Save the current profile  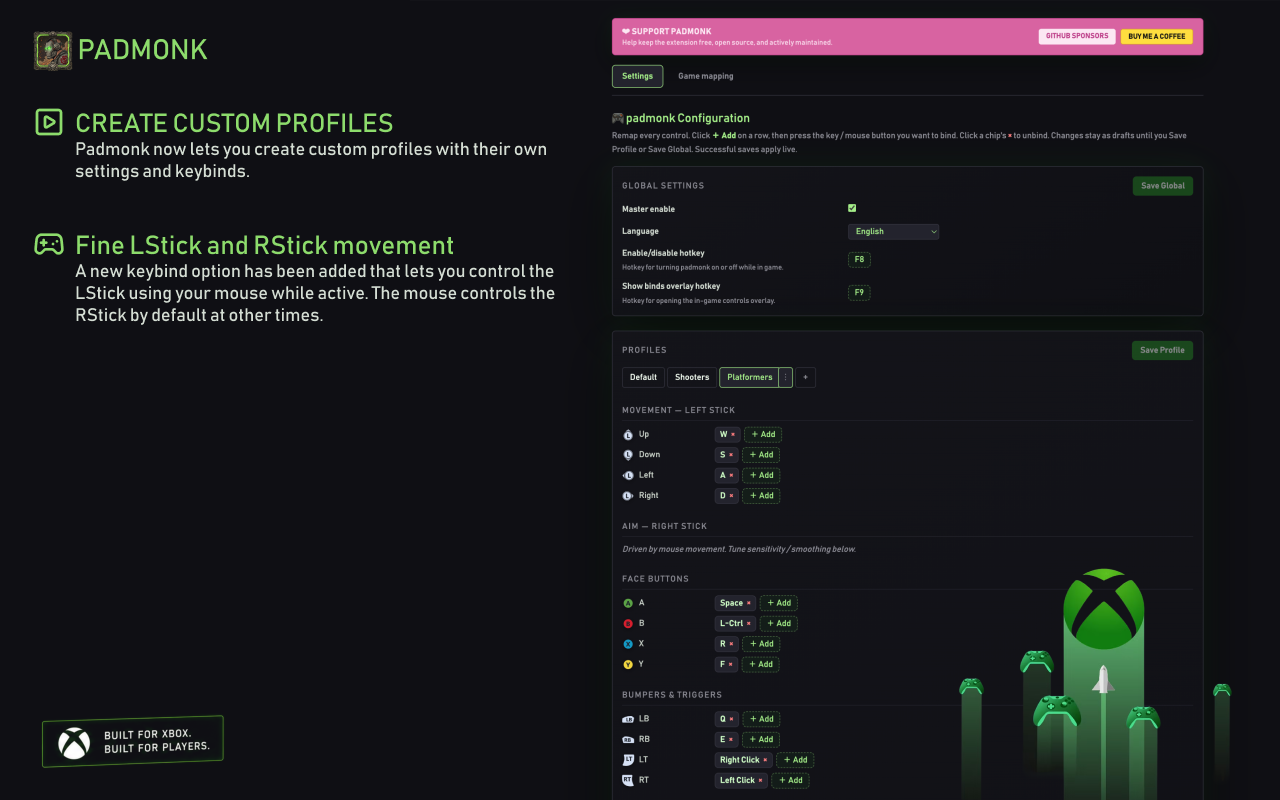[1163, 350]
